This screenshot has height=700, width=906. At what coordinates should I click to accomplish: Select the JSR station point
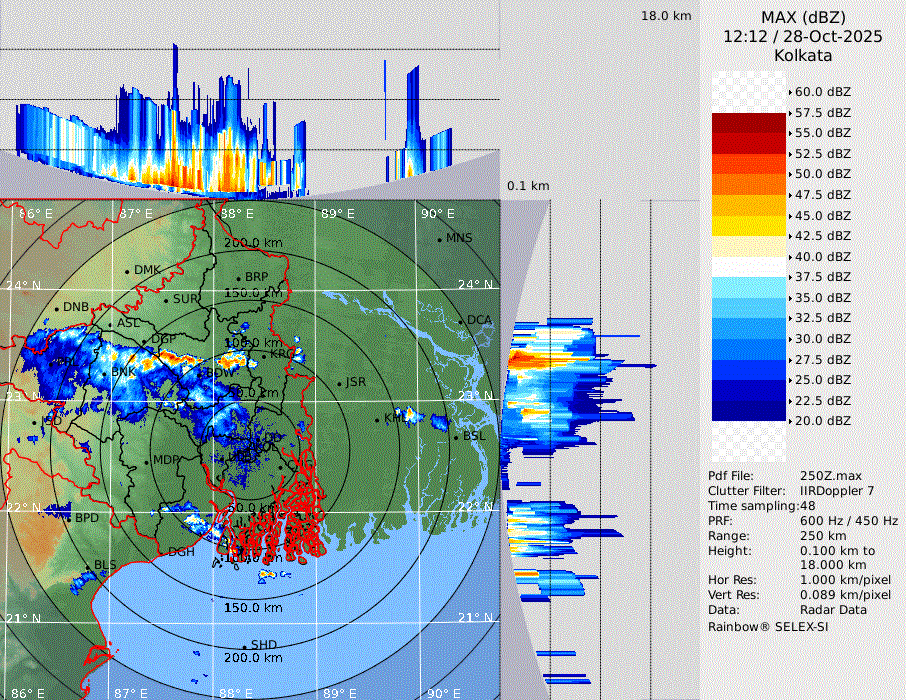pyautogui.click(x=339, y=383)
